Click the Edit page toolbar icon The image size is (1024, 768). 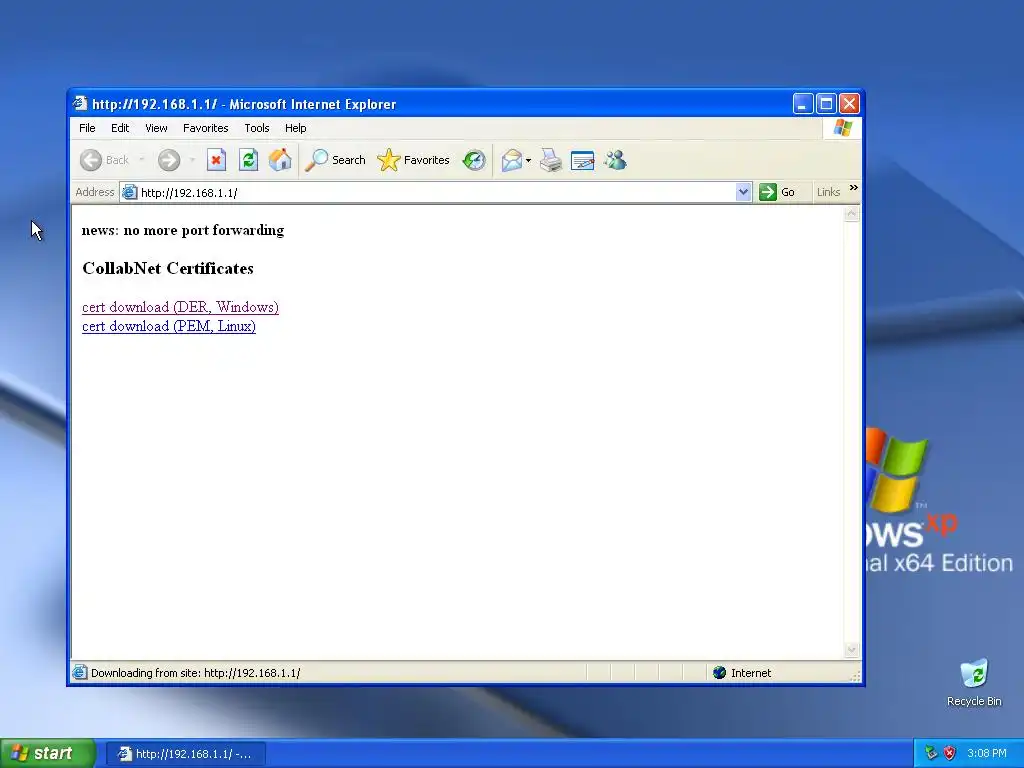[583, 160]
